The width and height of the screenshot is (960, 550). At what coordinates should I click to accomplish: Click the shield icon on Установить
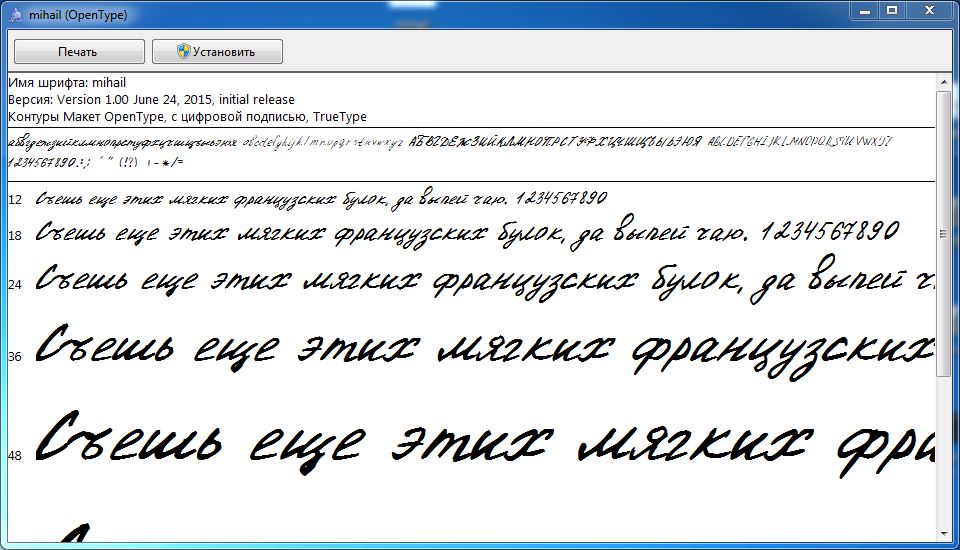click(x=184, y=51)
